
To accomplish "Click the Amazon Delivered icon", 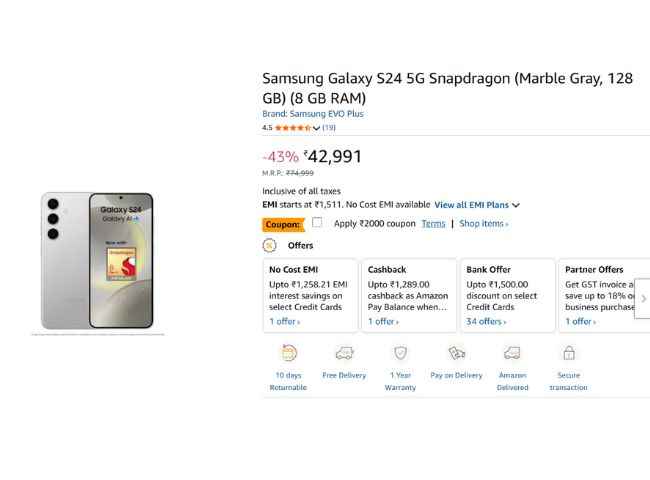I will [512, 353].
